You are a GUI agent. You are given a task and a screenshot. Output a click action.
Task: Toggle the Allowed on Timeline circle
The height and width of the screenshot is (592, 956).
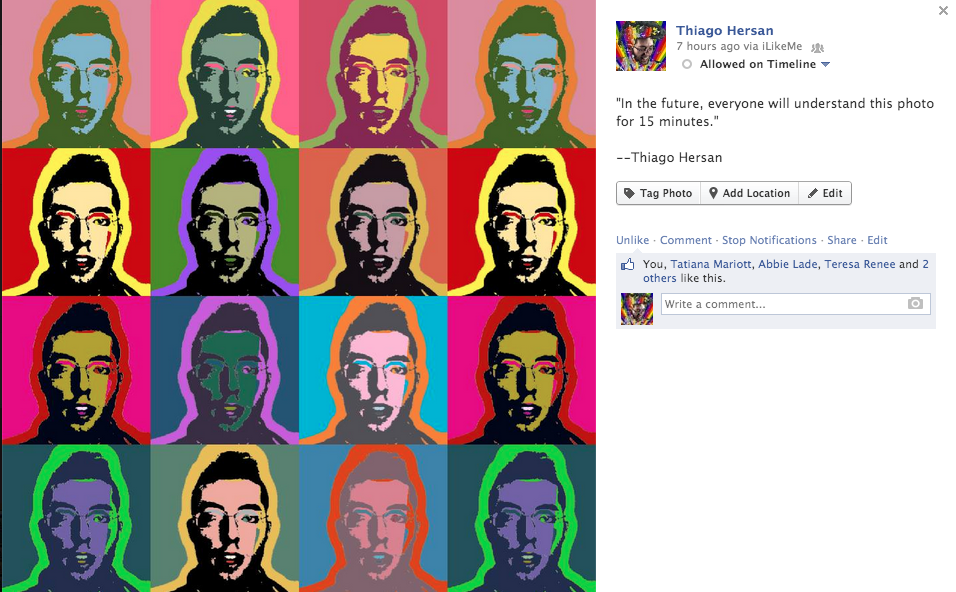[687, 64]
